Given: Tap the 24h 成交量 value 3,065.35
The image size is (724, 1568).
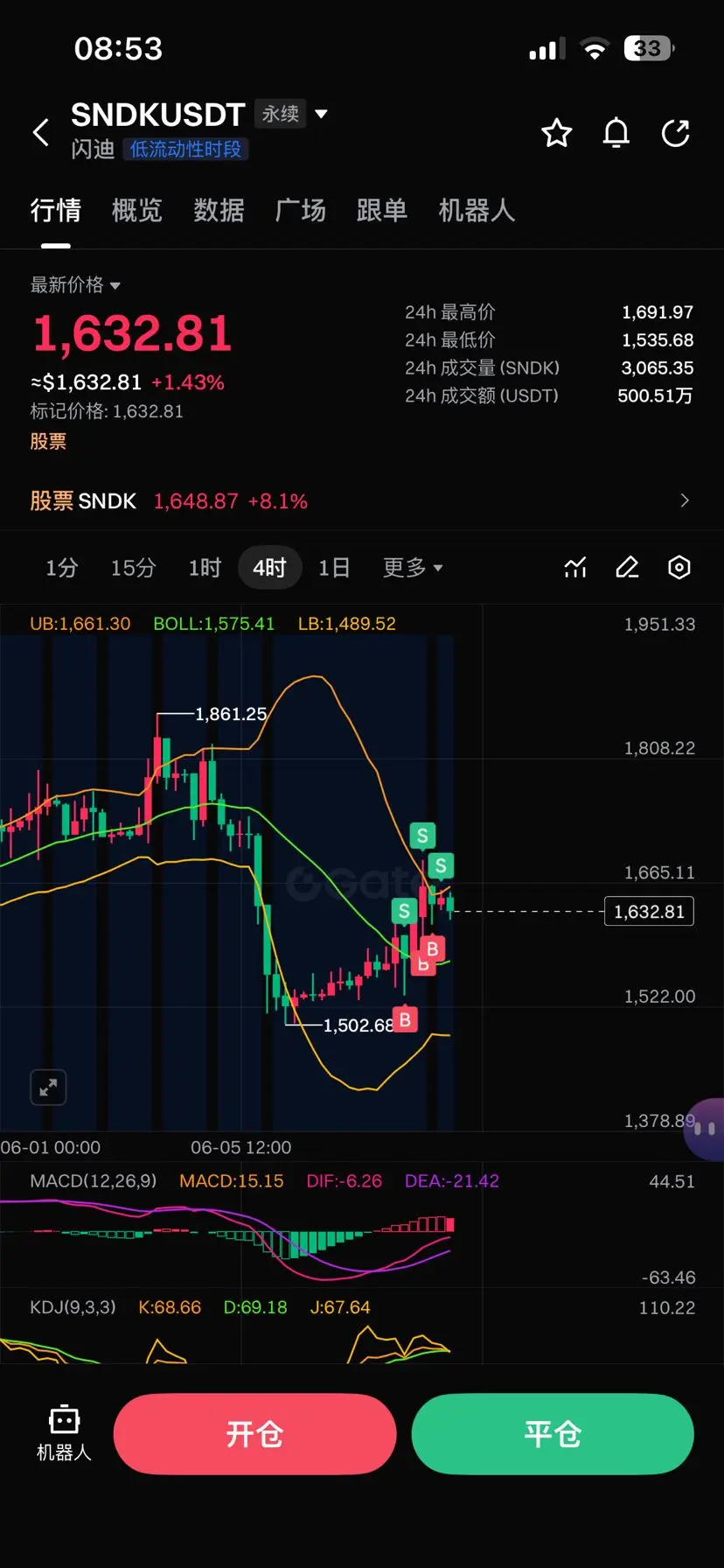Looking at the screenshot, I should [658, 368].
